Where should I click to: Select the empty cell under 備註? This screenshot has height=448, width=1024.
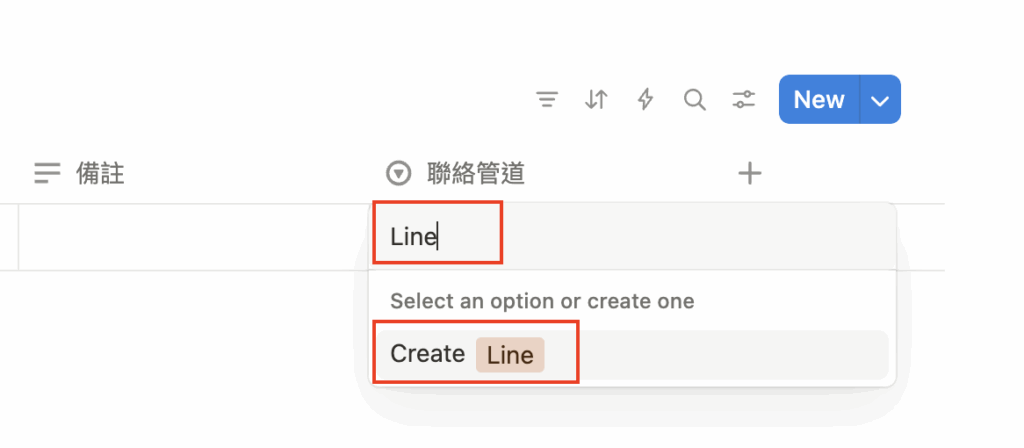pos(190,237)
